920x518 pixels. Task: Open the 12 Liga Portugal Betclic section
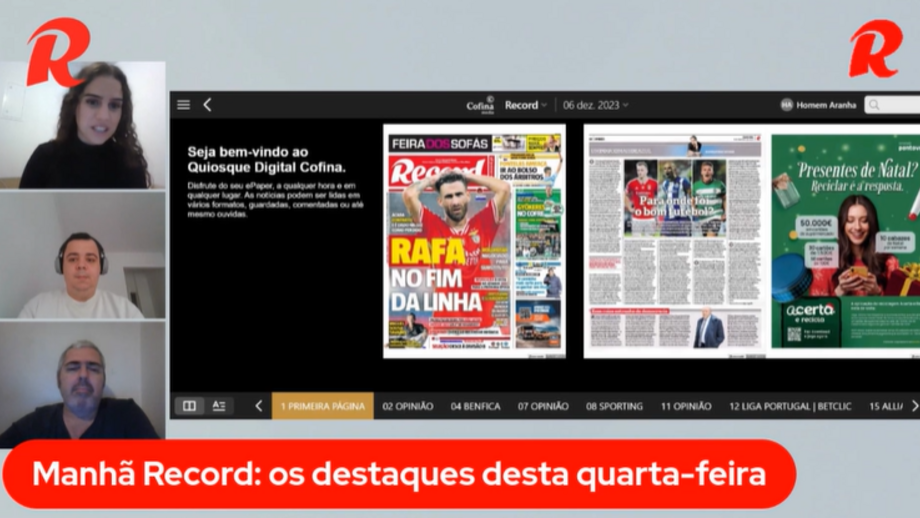(x=791, y=406)
